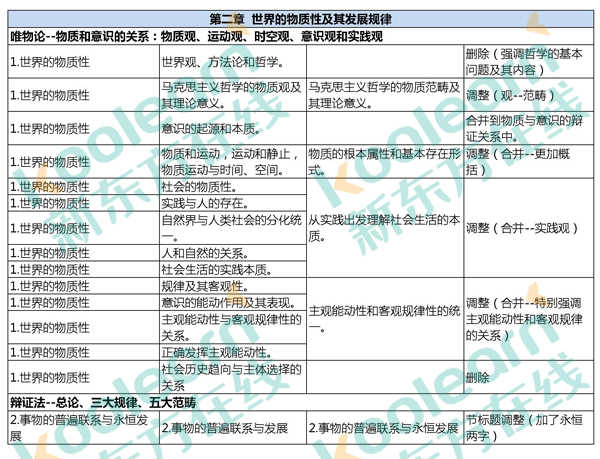Screen dimensions: 600x459
Task: Select the cell '正确发挥主观能动性。'
Action: click(213, 352)
